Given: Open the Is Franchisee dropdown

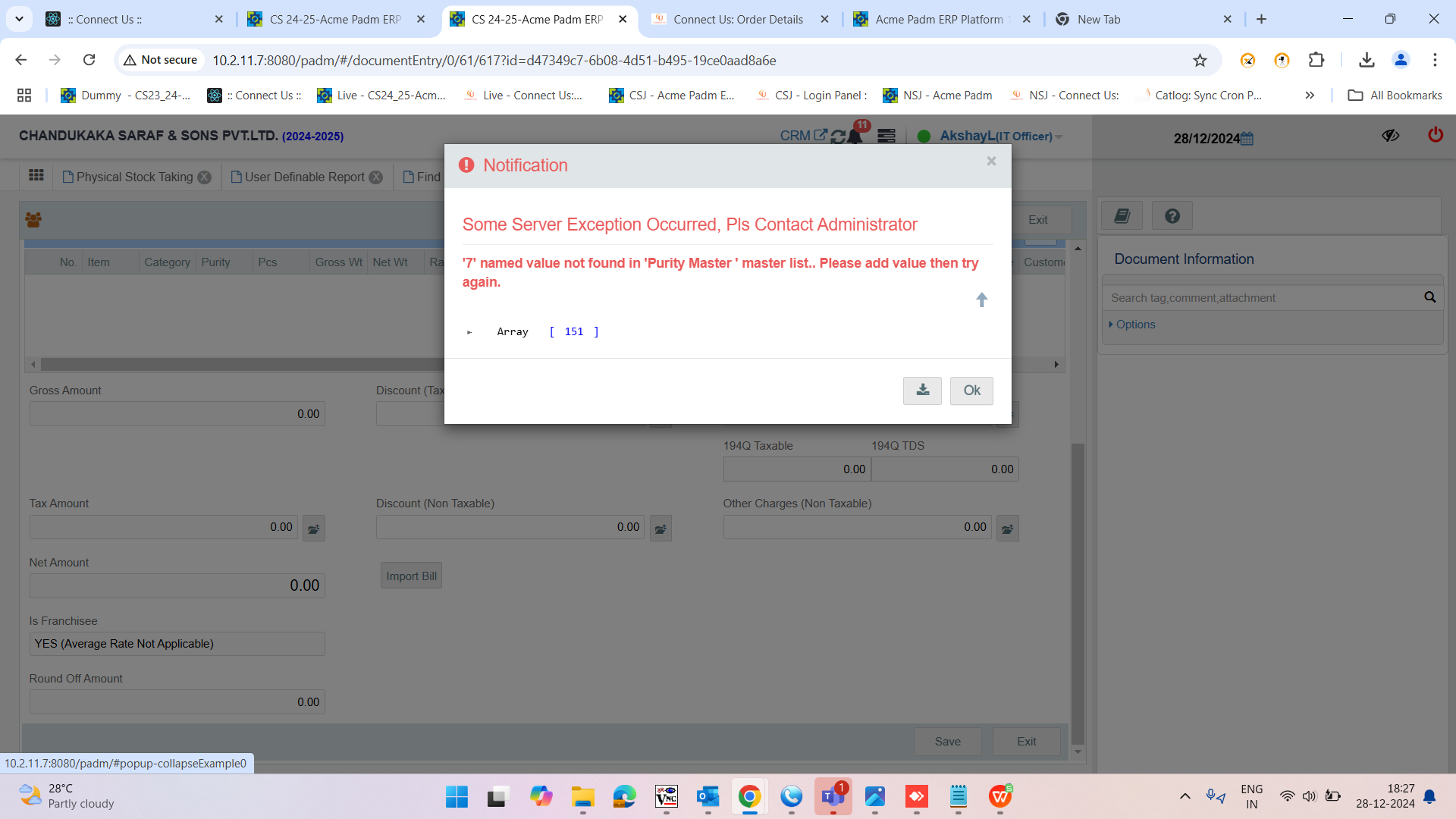Looking at the screenshot, I should click(177, 644).
